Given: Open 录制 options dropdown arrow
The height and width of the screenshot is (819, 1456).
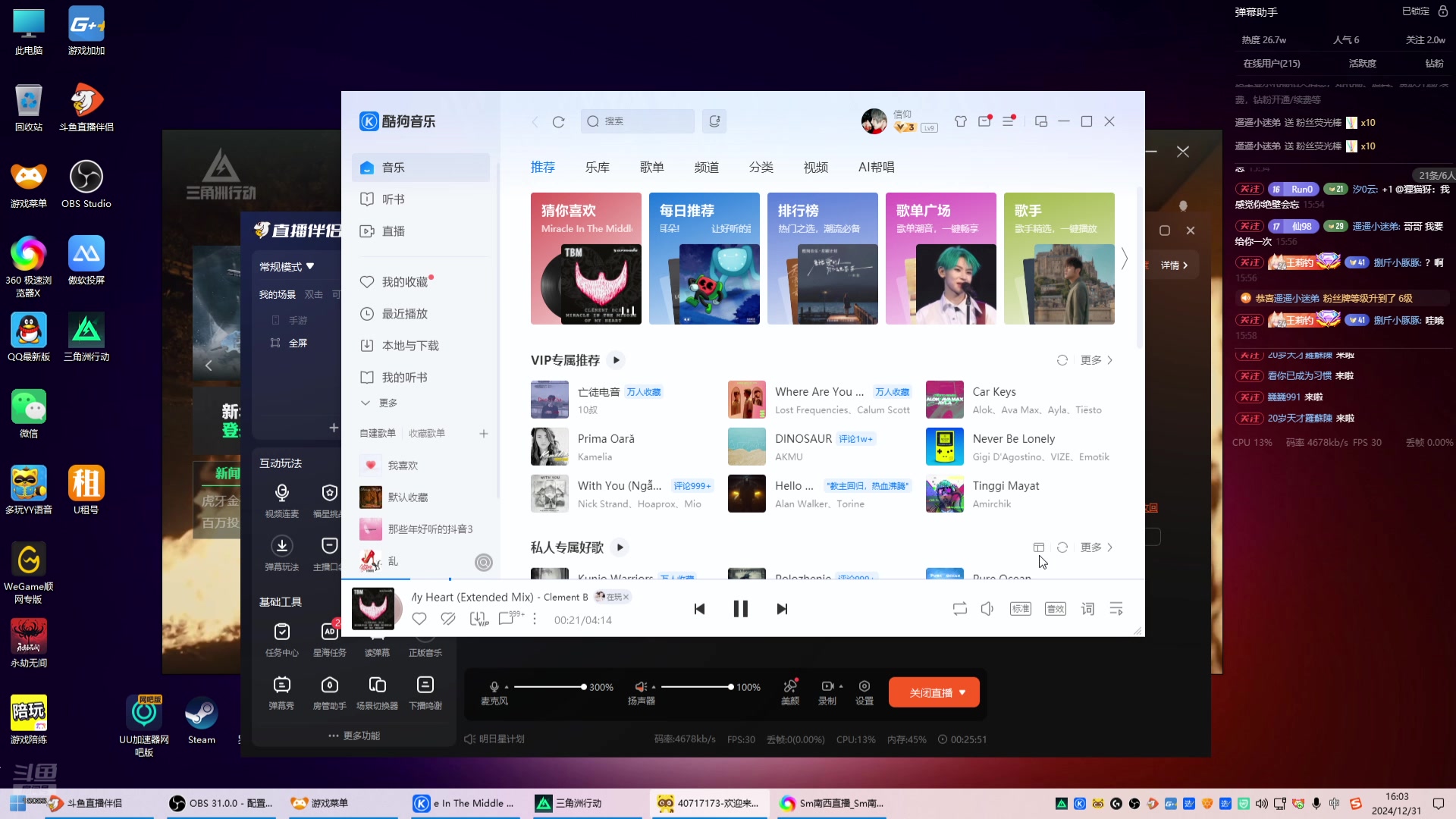Looking at the screenshot, I should click(841, 686).
